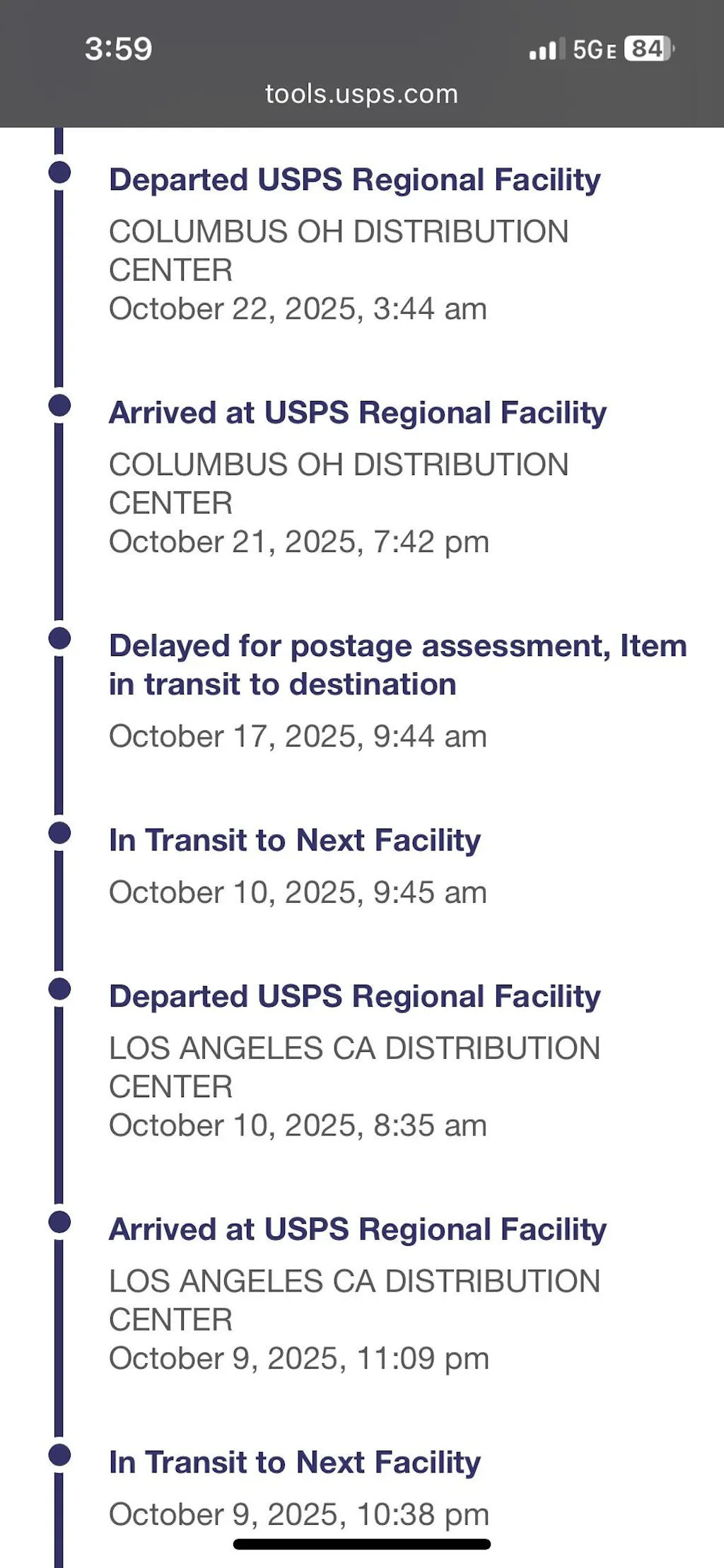Tap the 3:59 status bar clock
The width and height of the screenshot is (724, 1568).
(119, 49)
